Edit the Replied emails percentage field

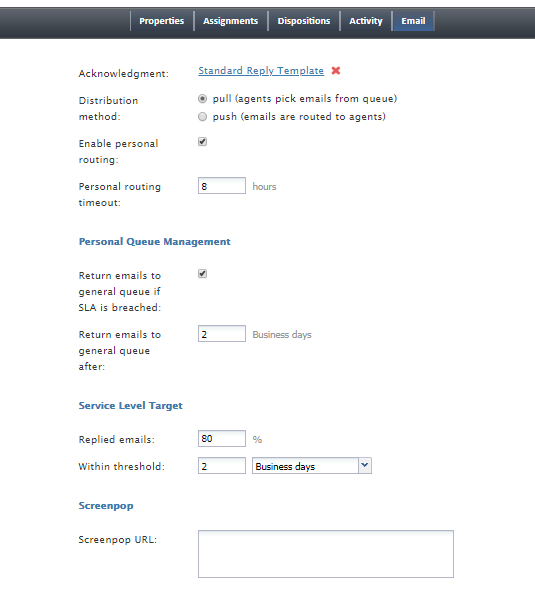pyautogui.click(x=222, y=439)
